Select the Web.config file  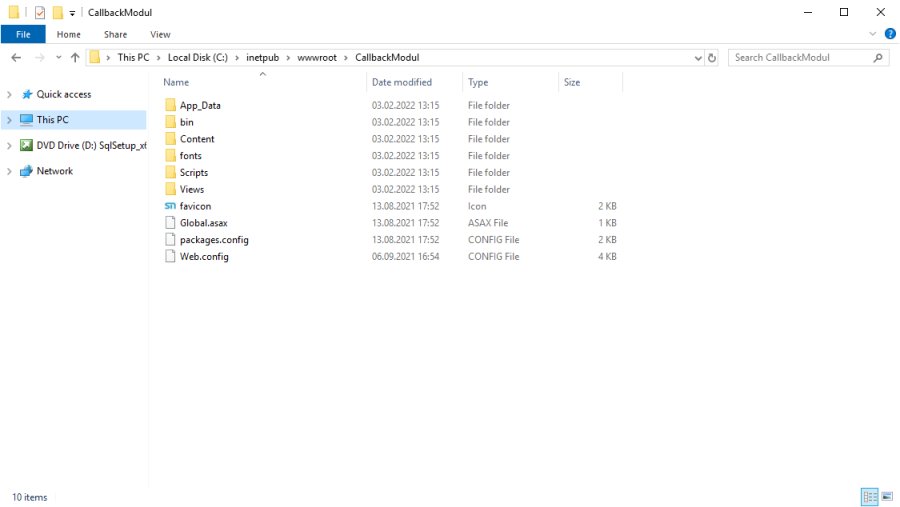[x=204, y=257]
